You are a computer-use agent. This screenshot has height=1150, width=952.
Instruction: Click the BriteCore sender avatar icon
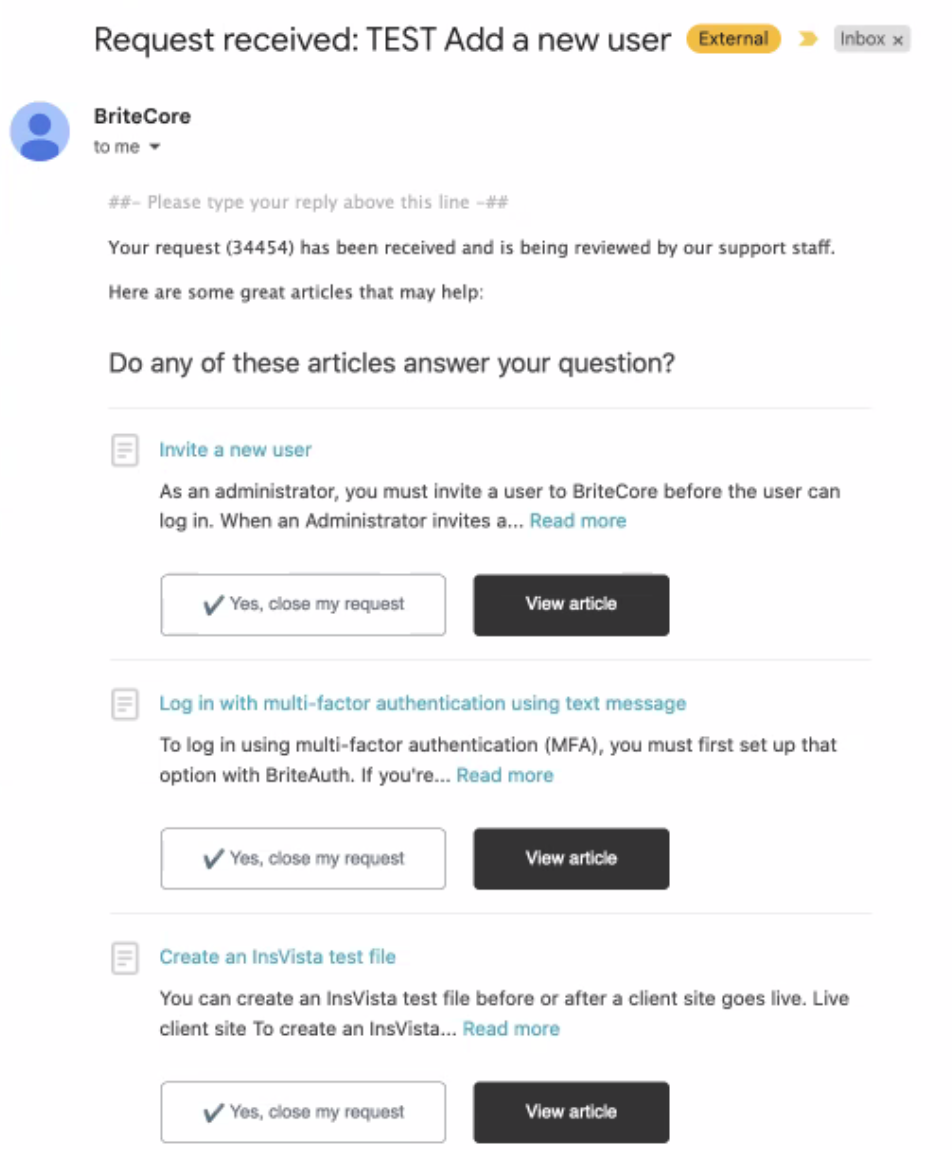[x=40, y=131]
